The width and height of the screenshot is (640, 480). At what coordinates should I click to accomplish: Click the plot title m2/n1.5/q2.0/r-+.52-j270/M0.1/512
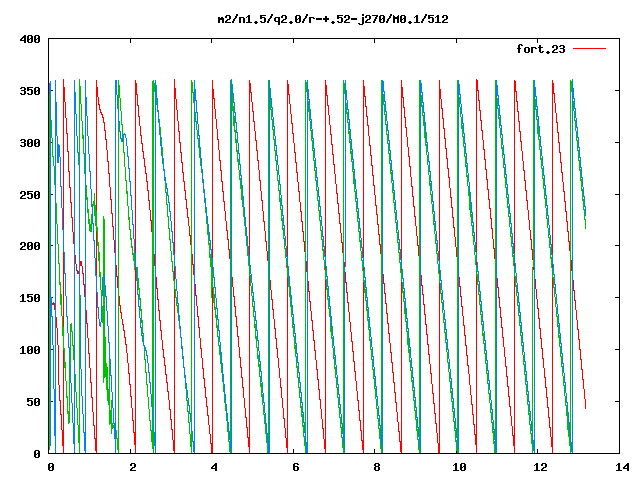[333, 19]
